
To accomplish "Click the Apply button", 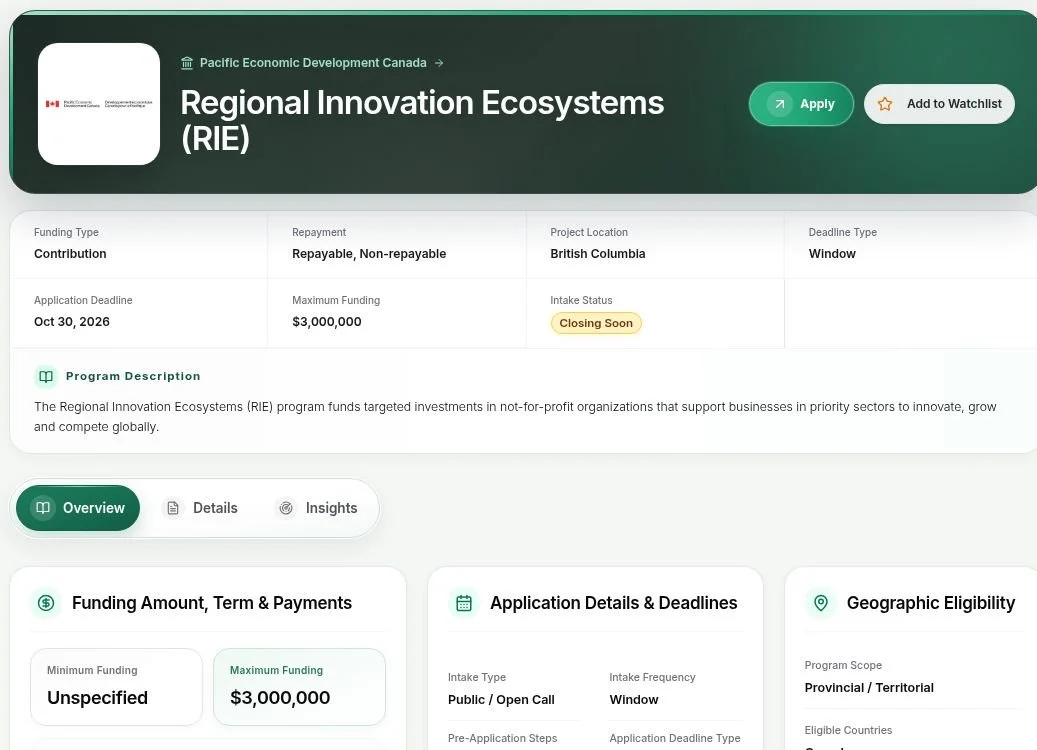I will tap(801, 104).
